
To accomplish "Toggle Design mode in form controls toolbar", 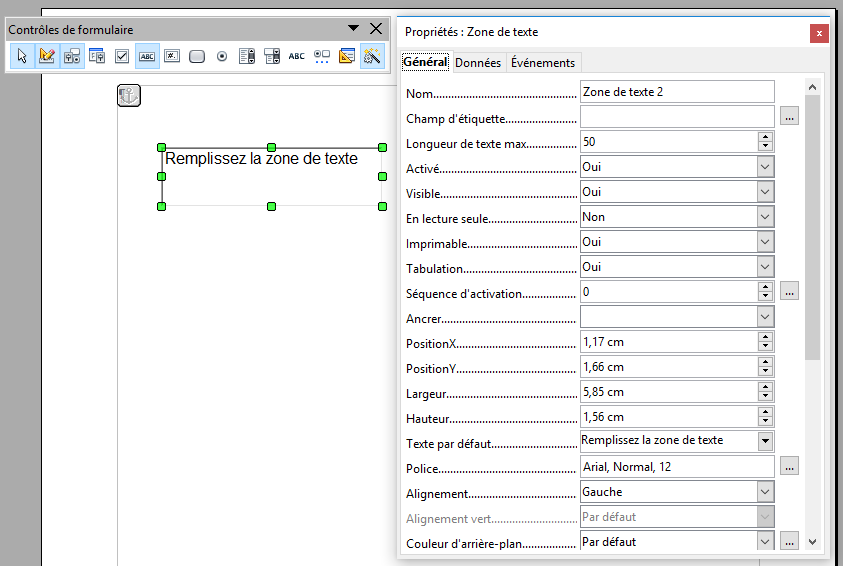I will tap(47, 56).
